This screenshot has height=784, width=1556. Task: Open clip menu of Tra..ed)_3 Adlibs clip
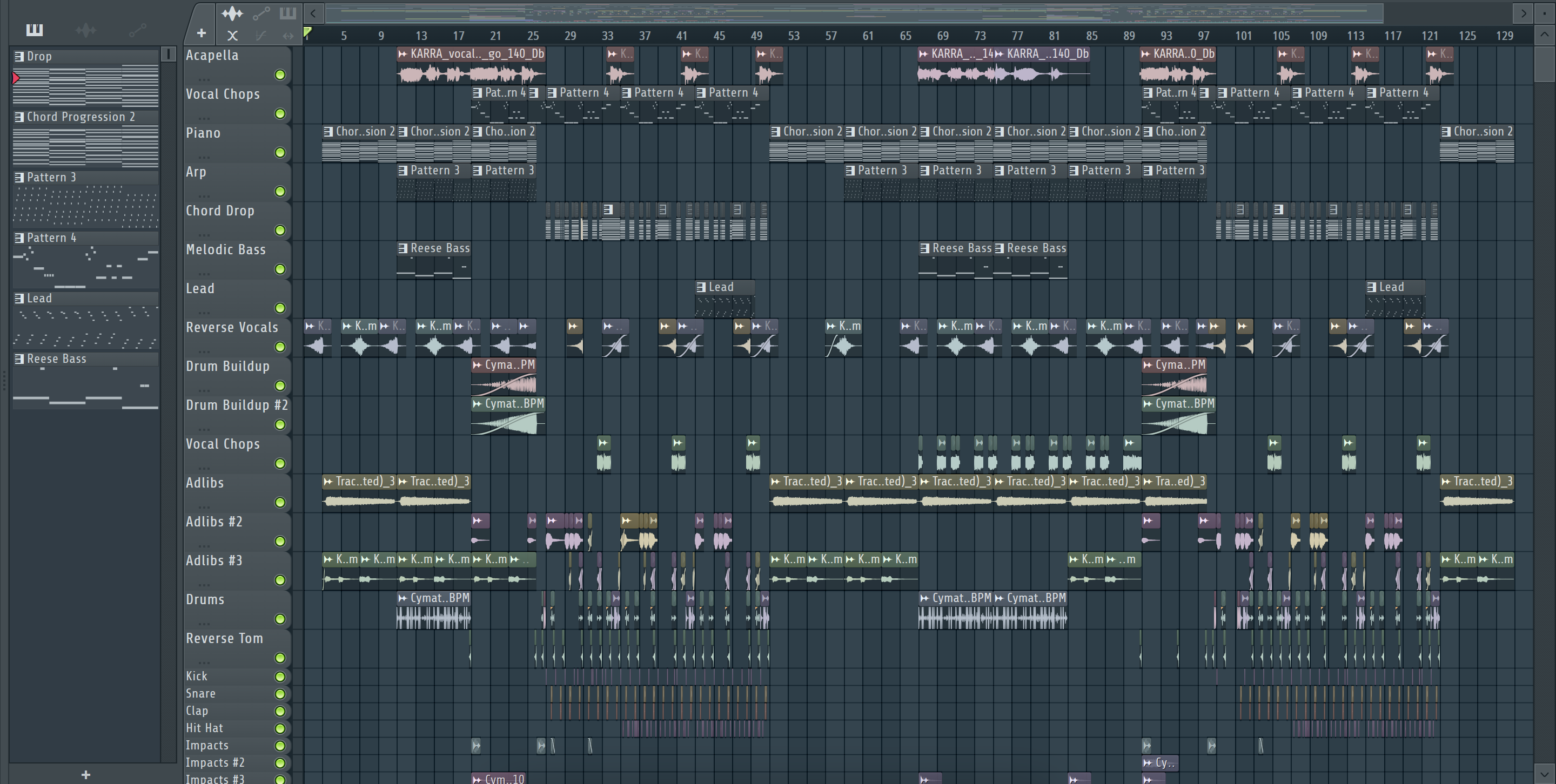(x=1148, y=481)
